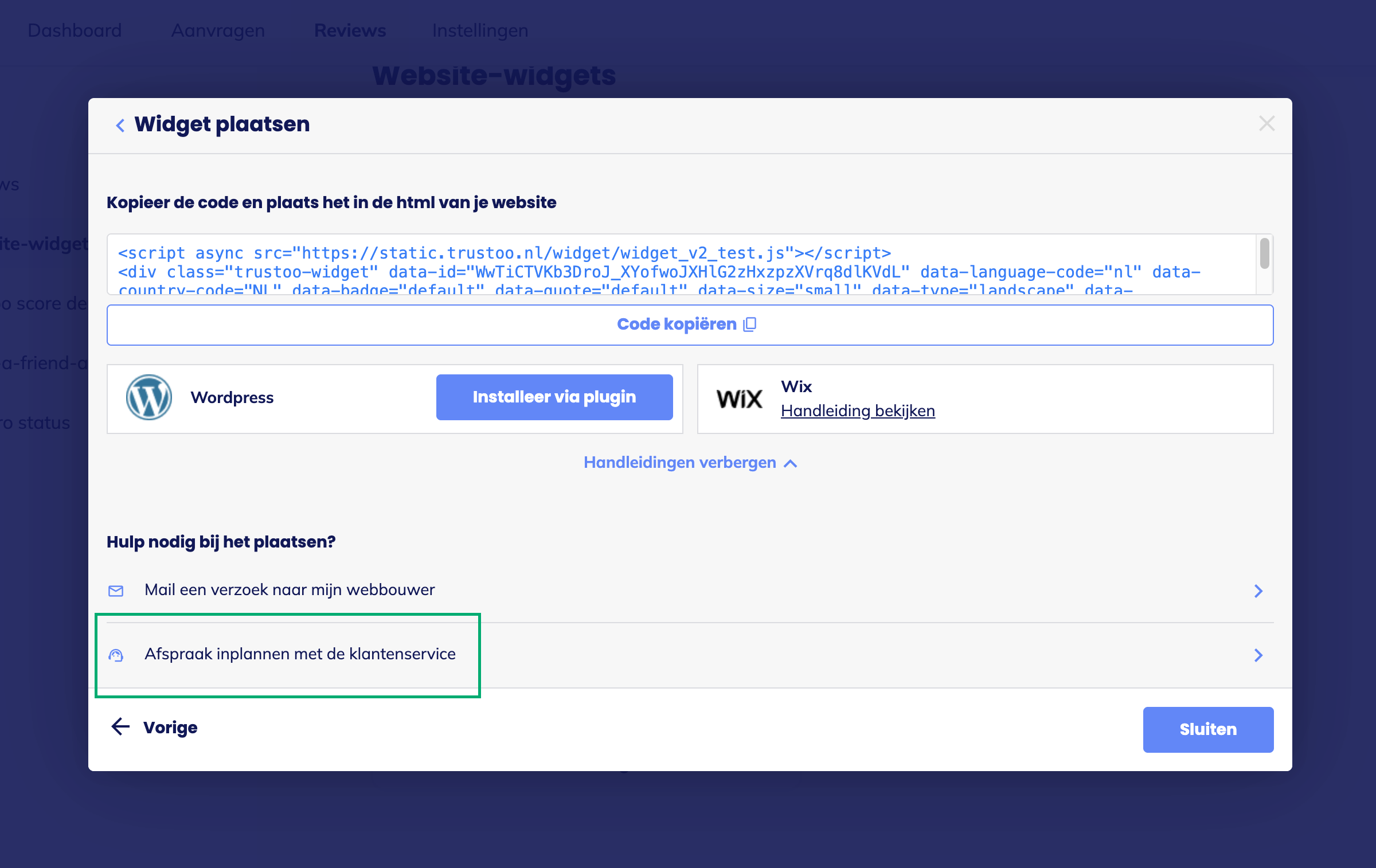
Task: Click the Sluiten button
Action: click(1207, 729)
